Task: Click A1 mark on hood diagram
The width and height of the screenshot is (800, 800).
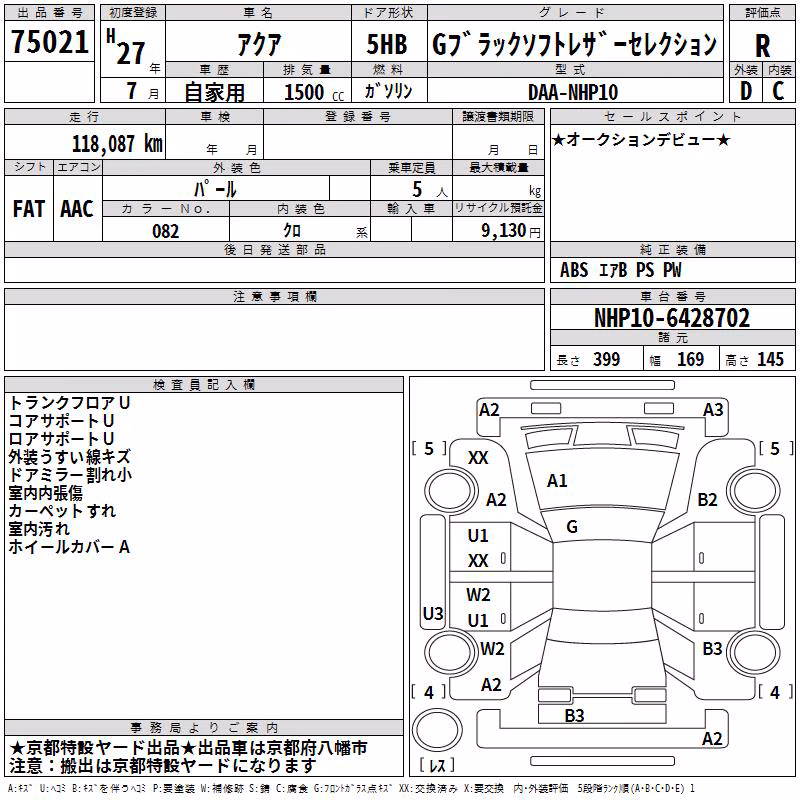Action: (557, 481)
